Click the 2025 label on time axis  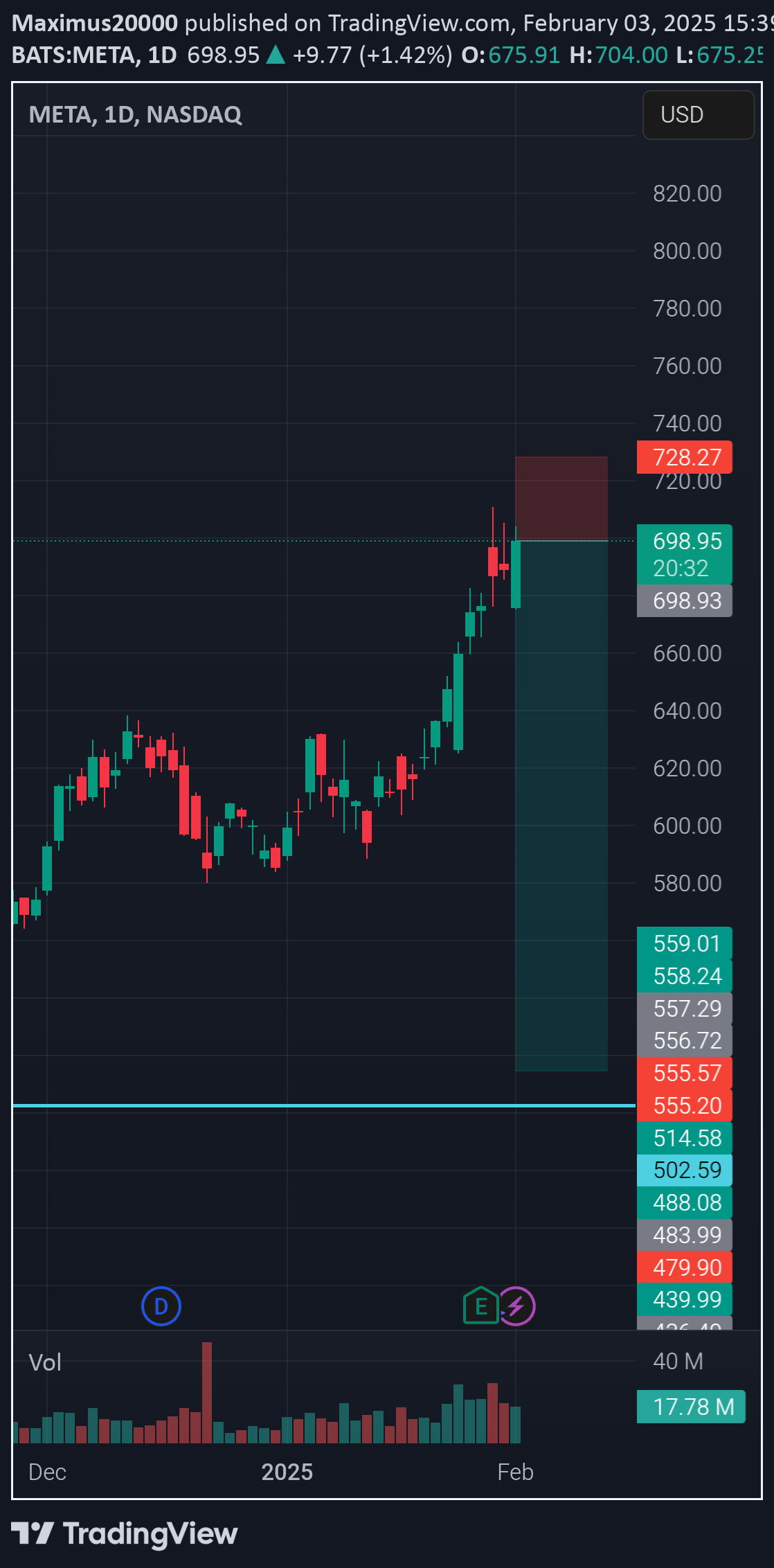[287, 1472]
